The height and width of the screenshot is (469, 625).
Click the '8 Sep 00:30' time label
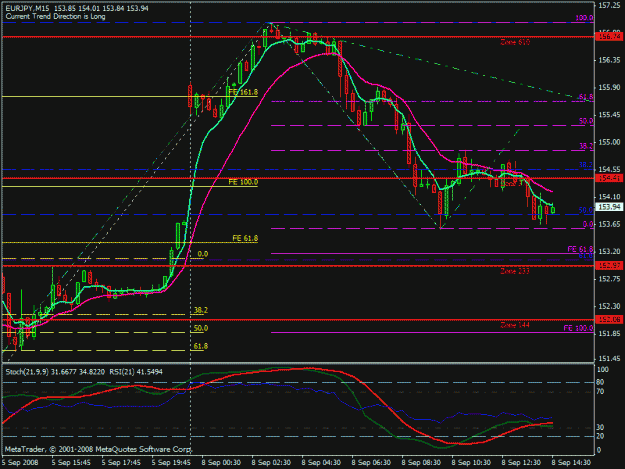(221, 462)
